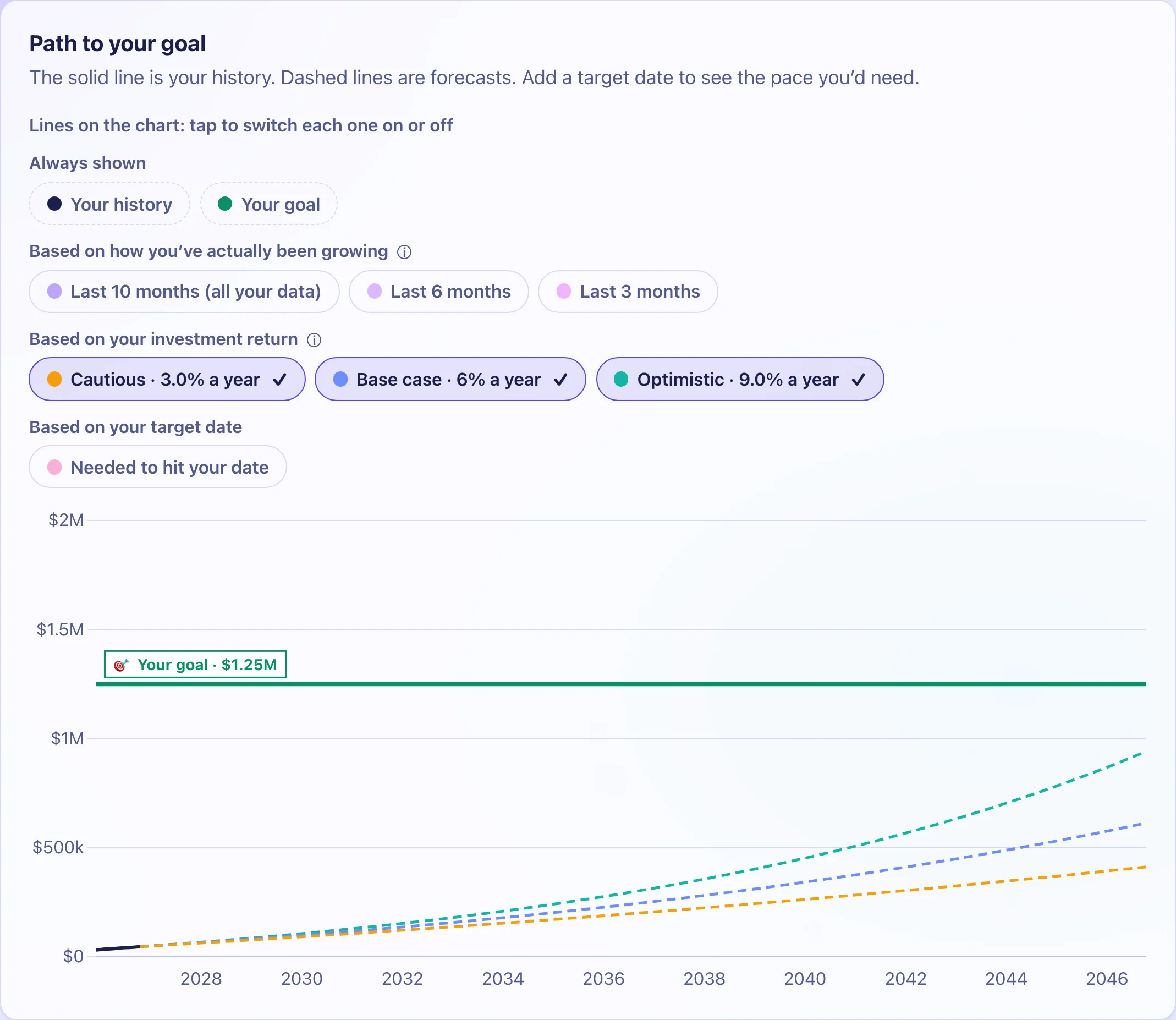The image size is (1176, 1020).
Task: Click the green goal line on chart
Action: pos(620,684)
